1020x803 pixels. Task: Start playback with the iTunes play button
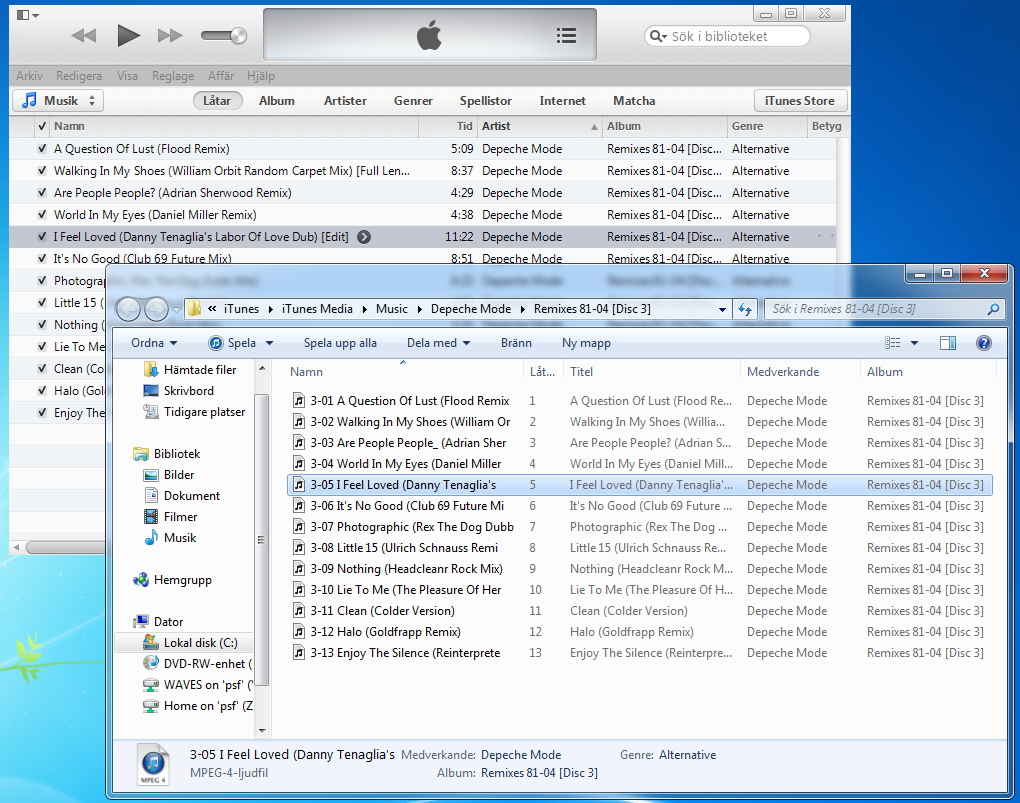(x=128, y=35)
